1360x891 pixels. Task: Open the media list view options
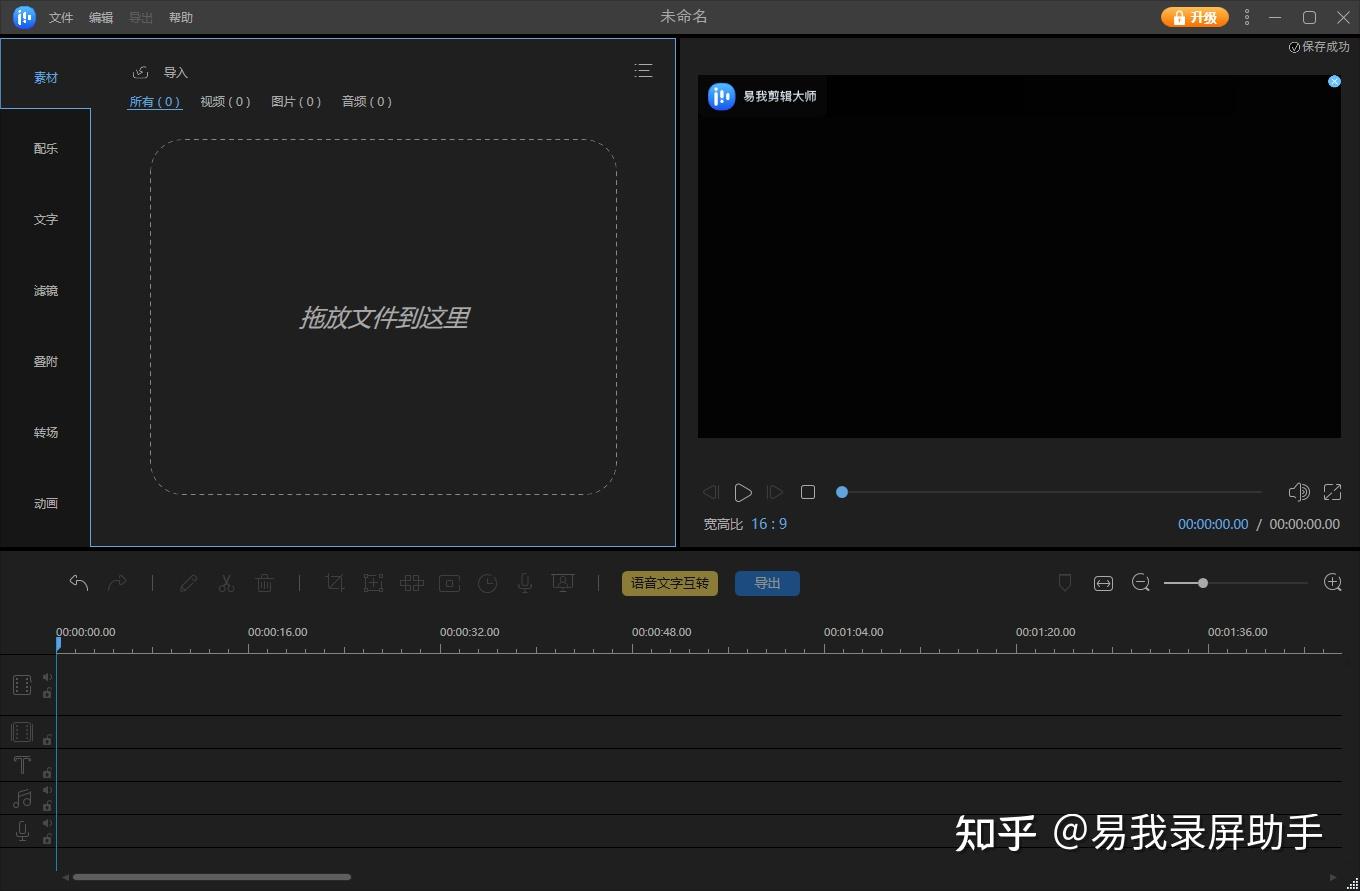coord(643,70)
